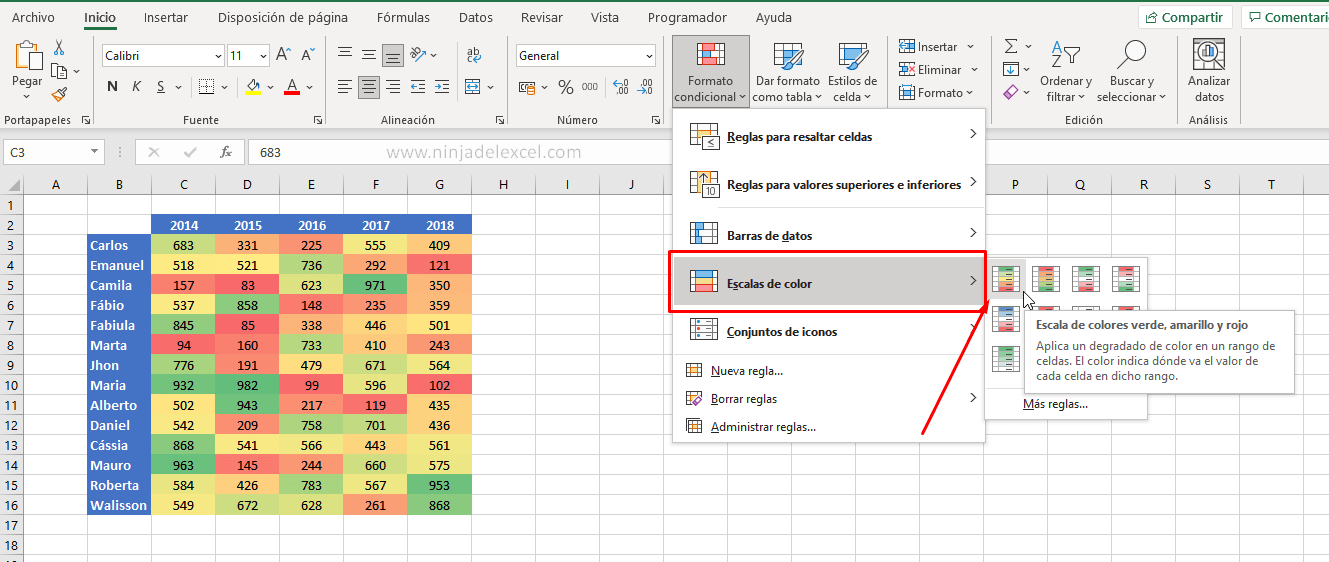The width and height of the screenshot is (1329, 562).
Task: Select the green-yellow-red color scale swatch
Action: (x=1007, y=279)
